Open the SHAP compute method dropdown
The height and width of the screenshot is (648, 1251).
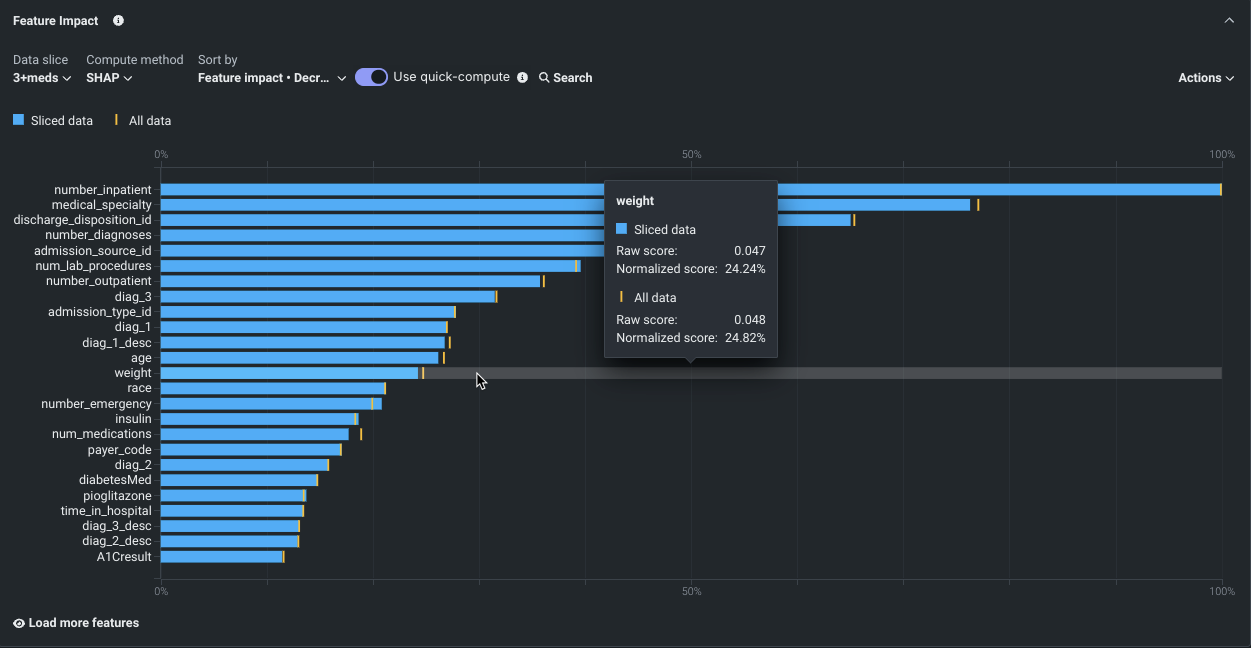(x=109, y=78)
